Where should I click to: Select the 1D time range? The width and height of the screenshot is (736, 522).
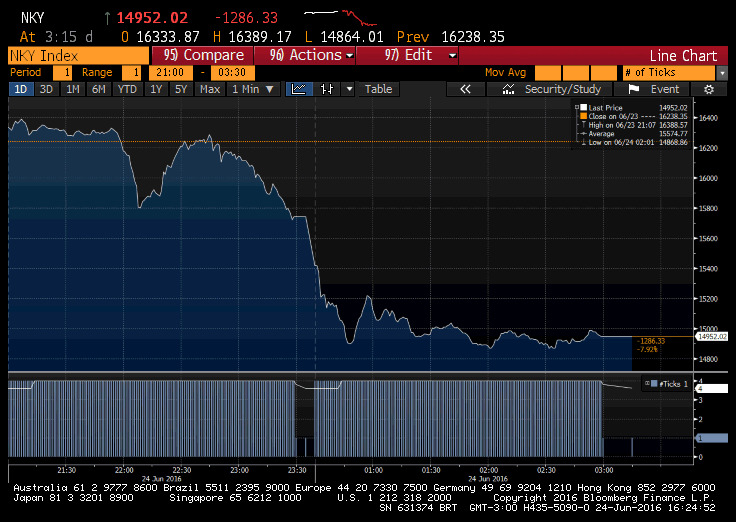(x=20, y=89)
